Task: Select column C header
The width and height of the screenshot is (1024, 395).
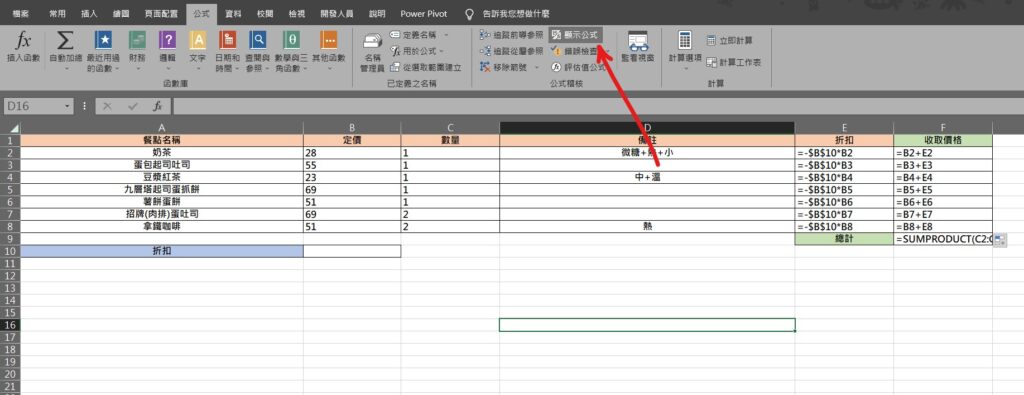Action: (450, 128)
